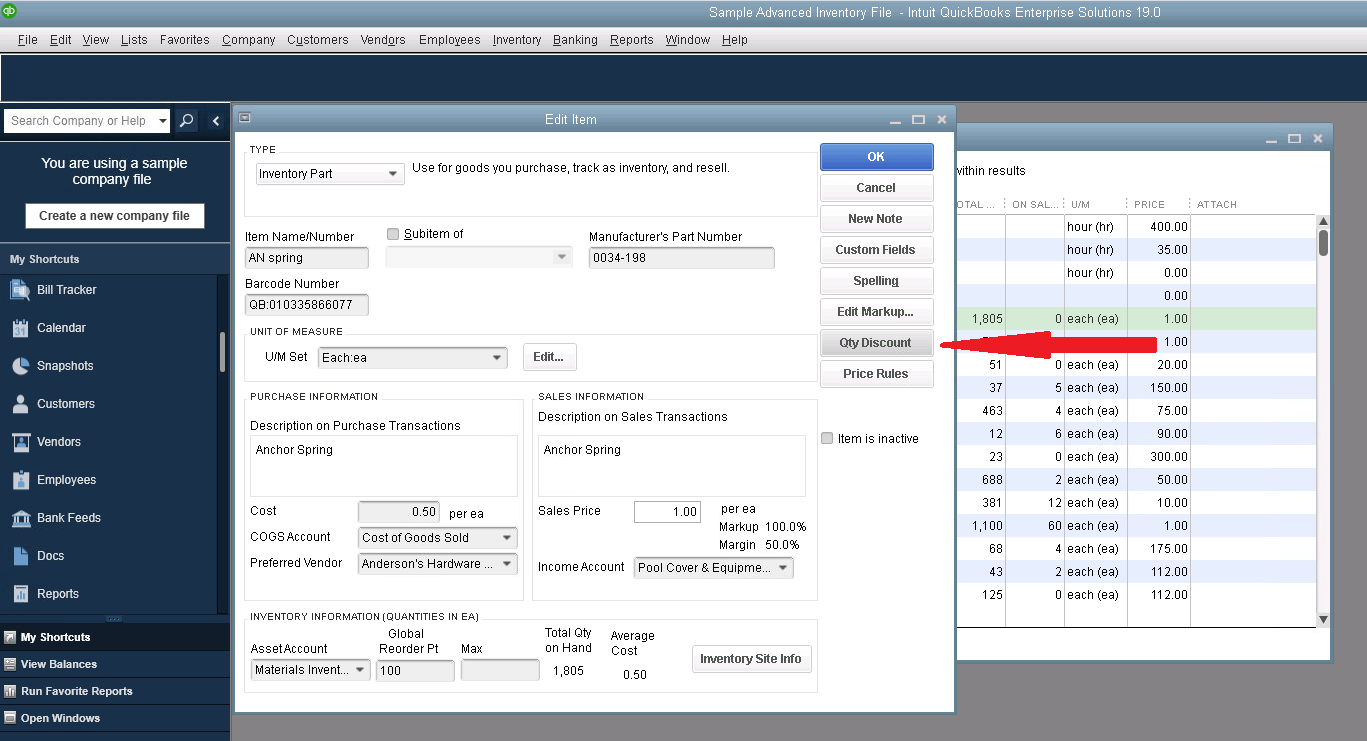Maximize the Edit Item window
This screenshot has width=1367, height=741.
coord(918,119)
